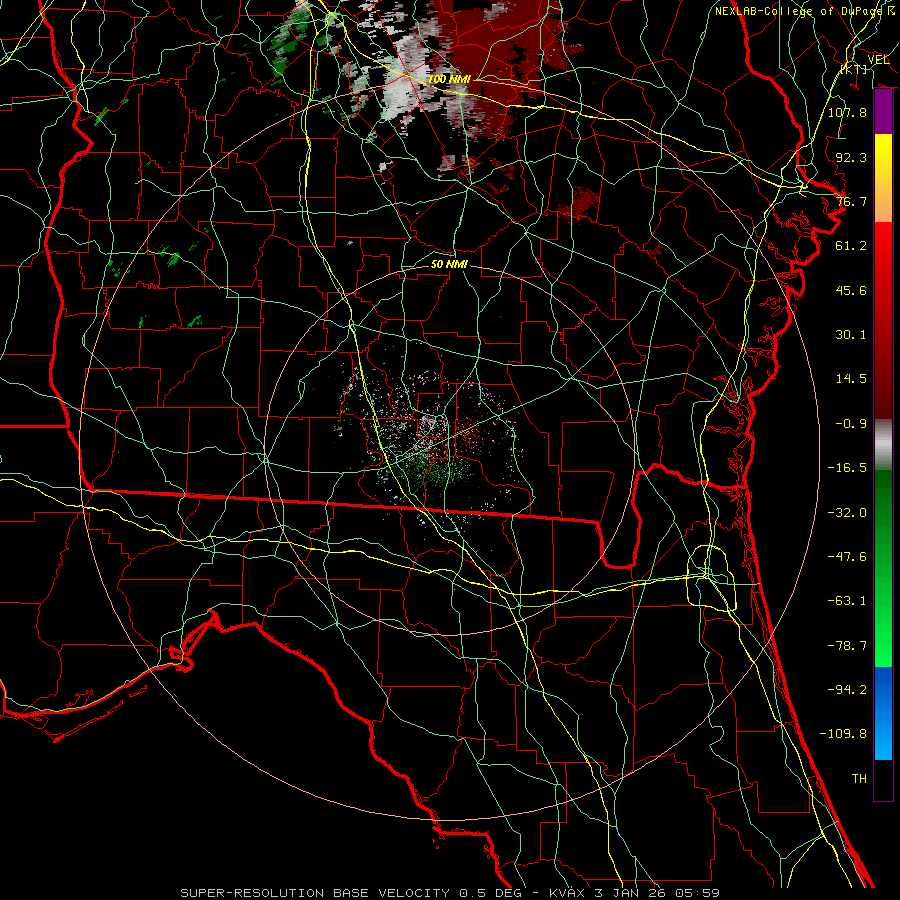This screenshot has width=900, height=900.
Task: Select the 14.5 legend value
Action: pos(851,379)
